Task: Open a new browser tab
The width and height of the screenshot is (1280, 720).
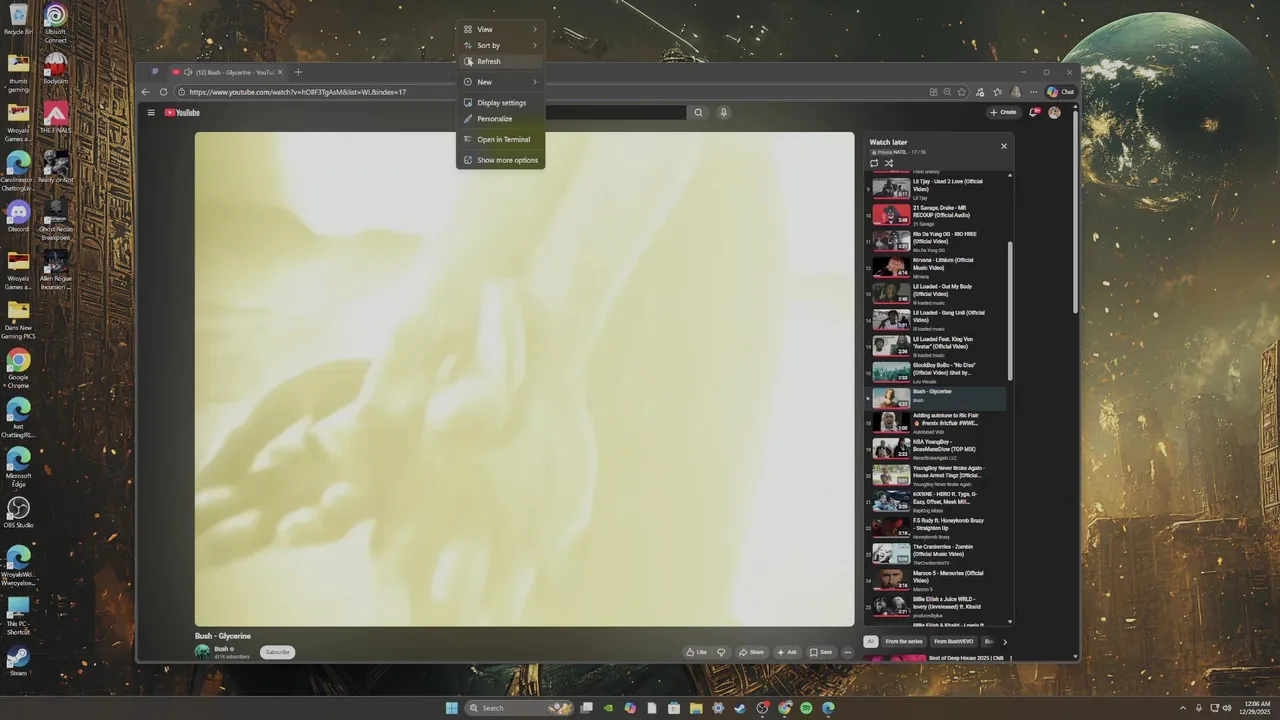Action: (298, 72)
